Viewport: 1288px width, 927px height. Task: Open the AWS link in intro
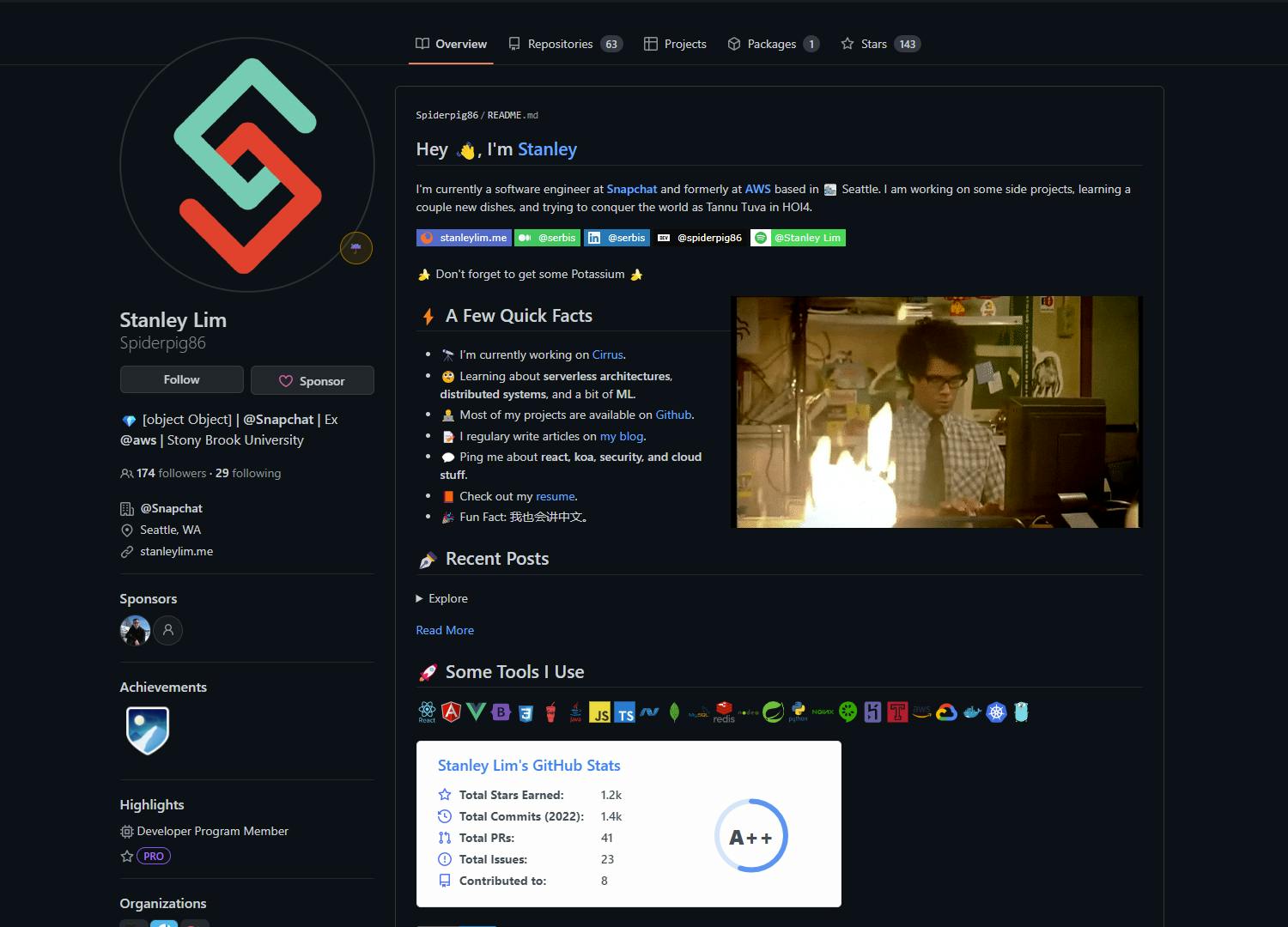pyautogui.click(x=758, y=189)
